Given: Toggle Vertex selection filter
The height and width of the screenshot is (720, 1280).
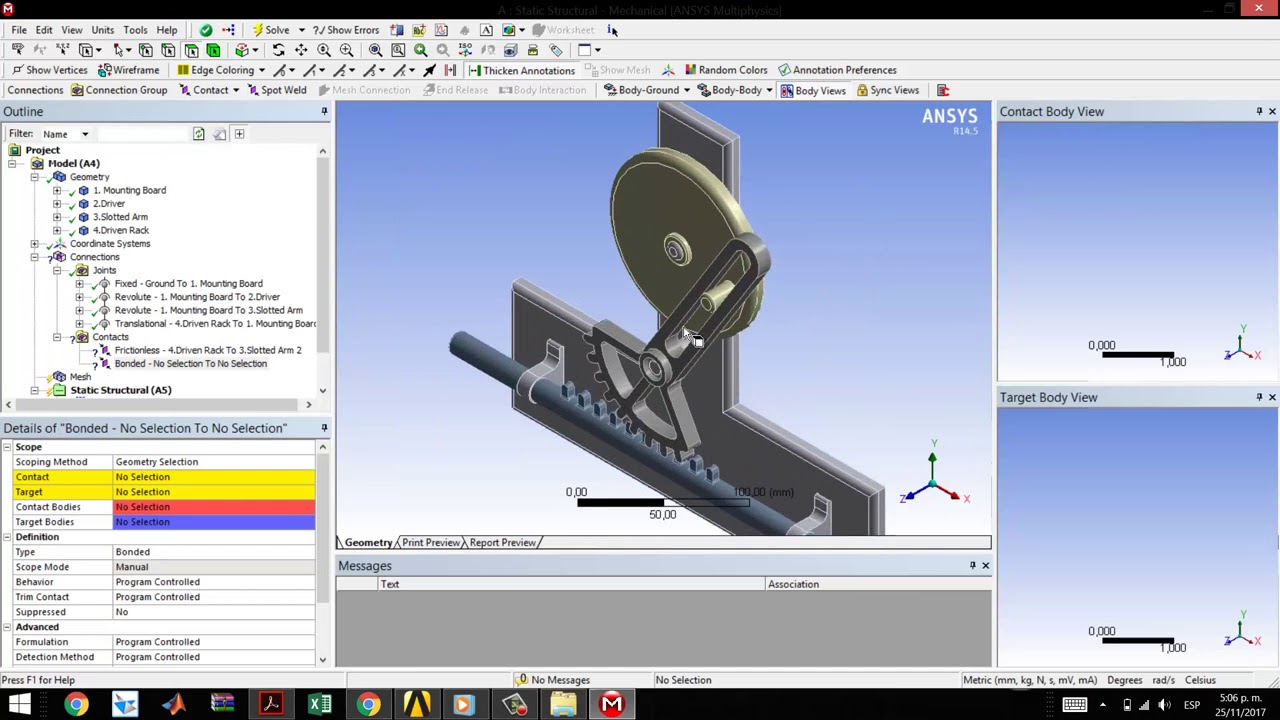Looking at the screenshot, I should point(146,50).
